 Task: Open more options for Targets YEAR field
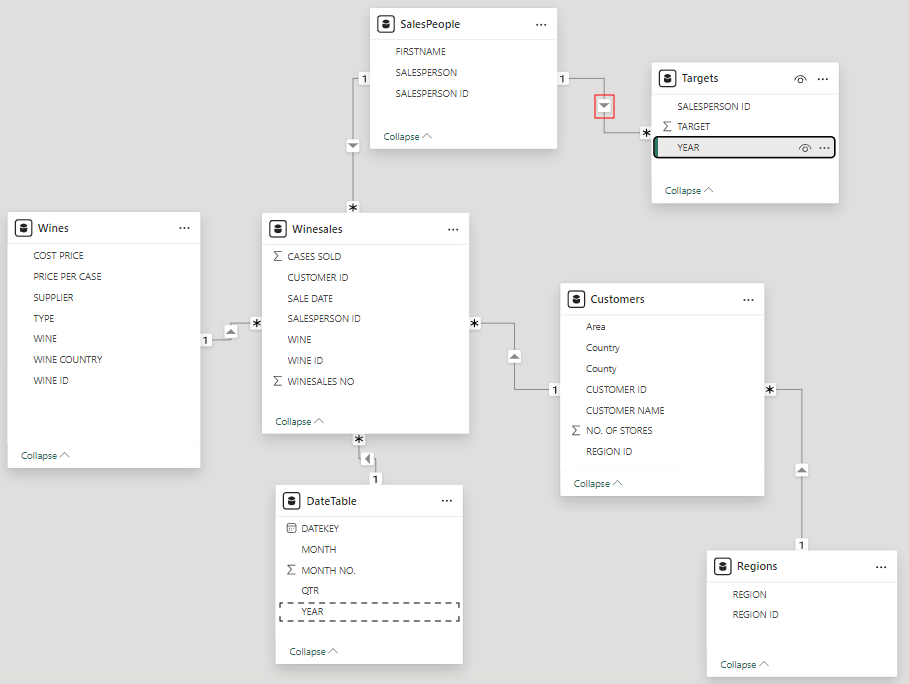(825, 148)
